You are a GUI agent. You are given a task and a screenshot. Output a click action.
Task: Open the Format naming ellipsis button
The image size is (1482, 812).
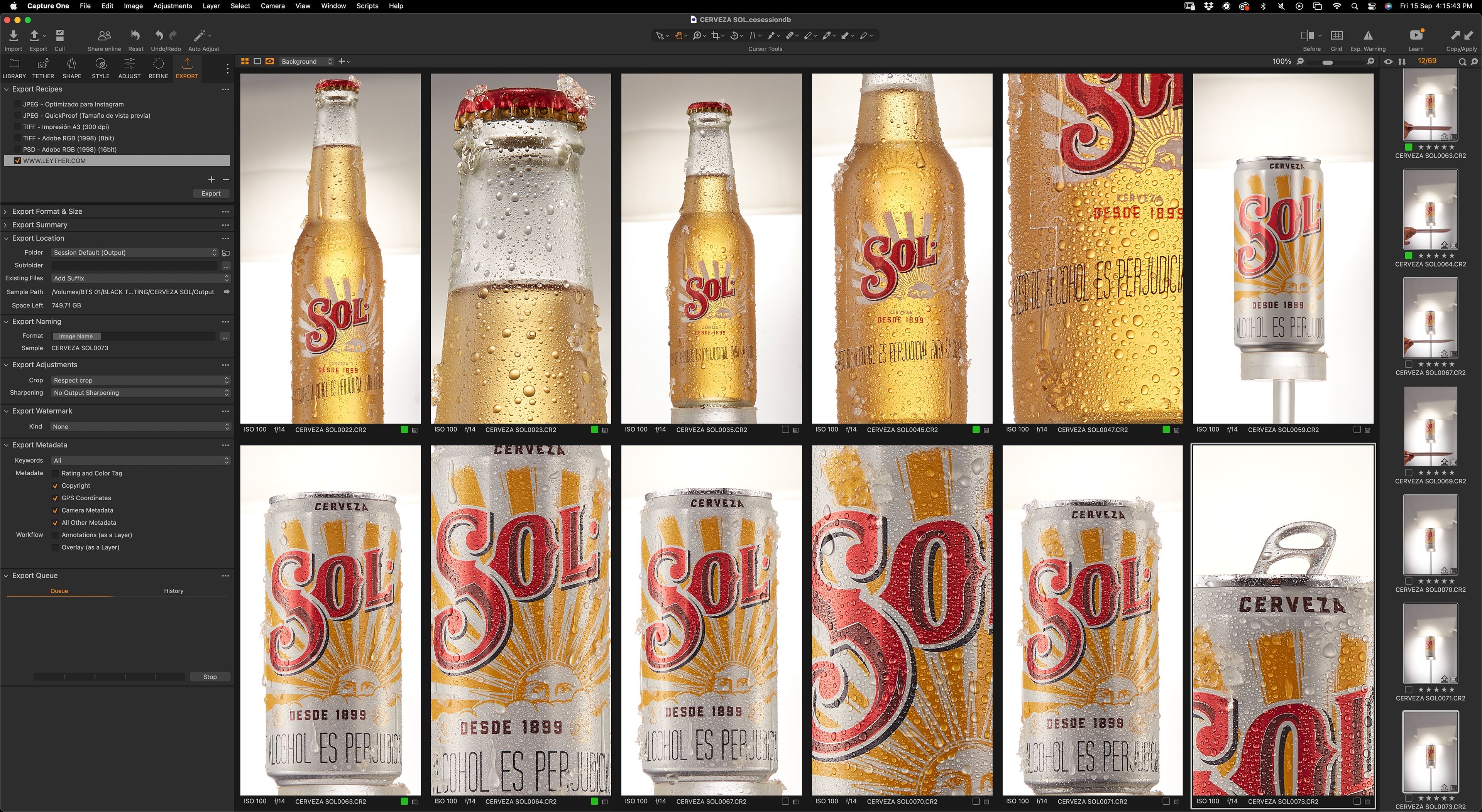225,337
